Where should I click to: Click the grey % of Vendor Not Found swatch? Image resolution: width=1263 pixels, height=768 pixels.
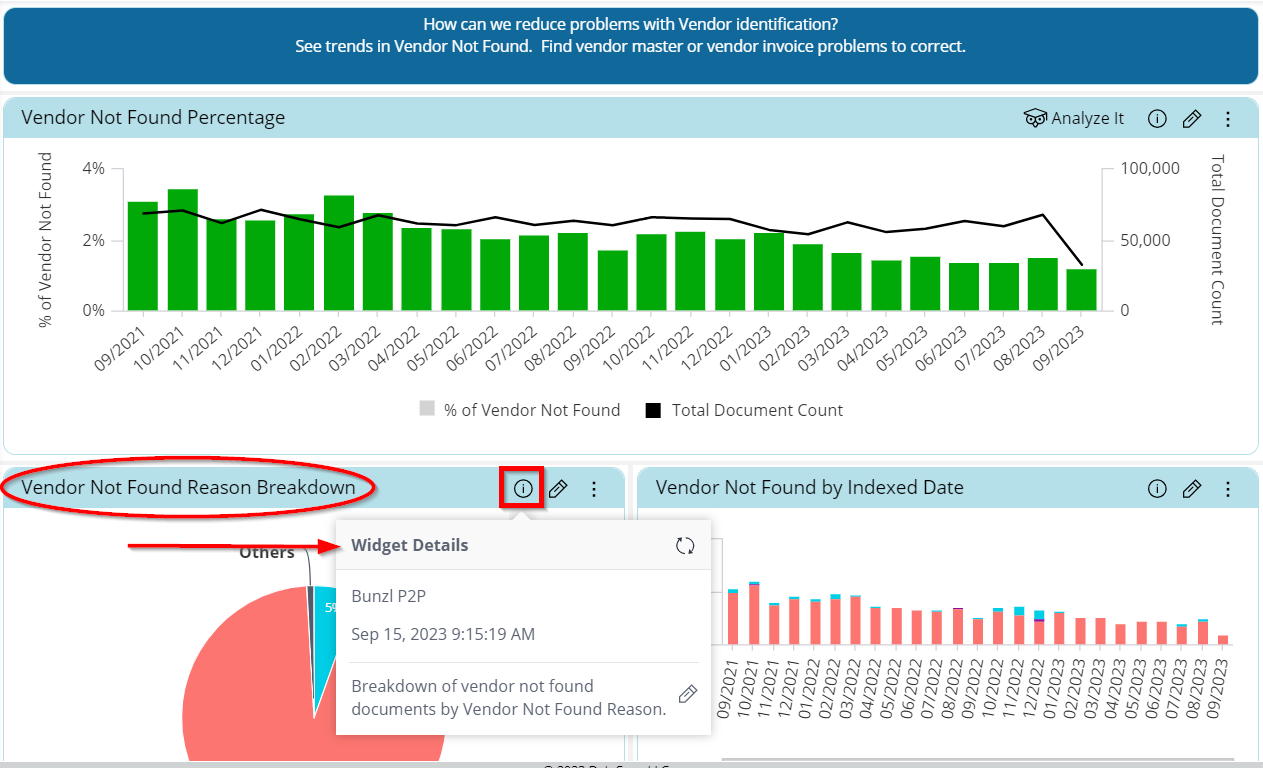point(427,409)
